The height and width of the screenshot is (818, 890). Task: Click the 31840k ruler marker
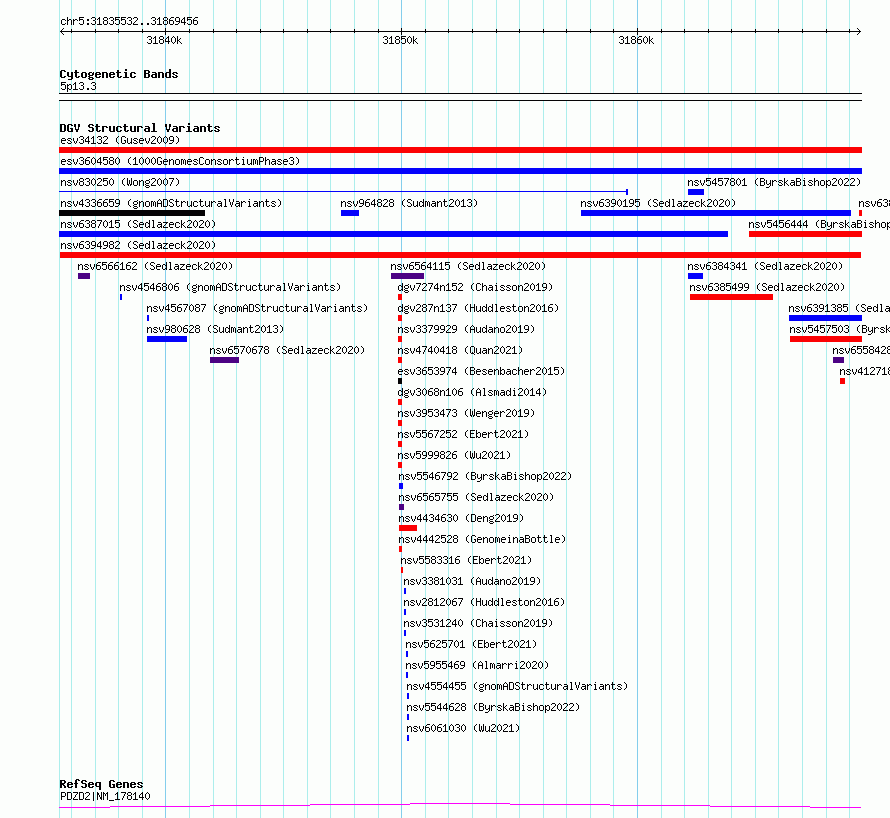pos(164,40)
